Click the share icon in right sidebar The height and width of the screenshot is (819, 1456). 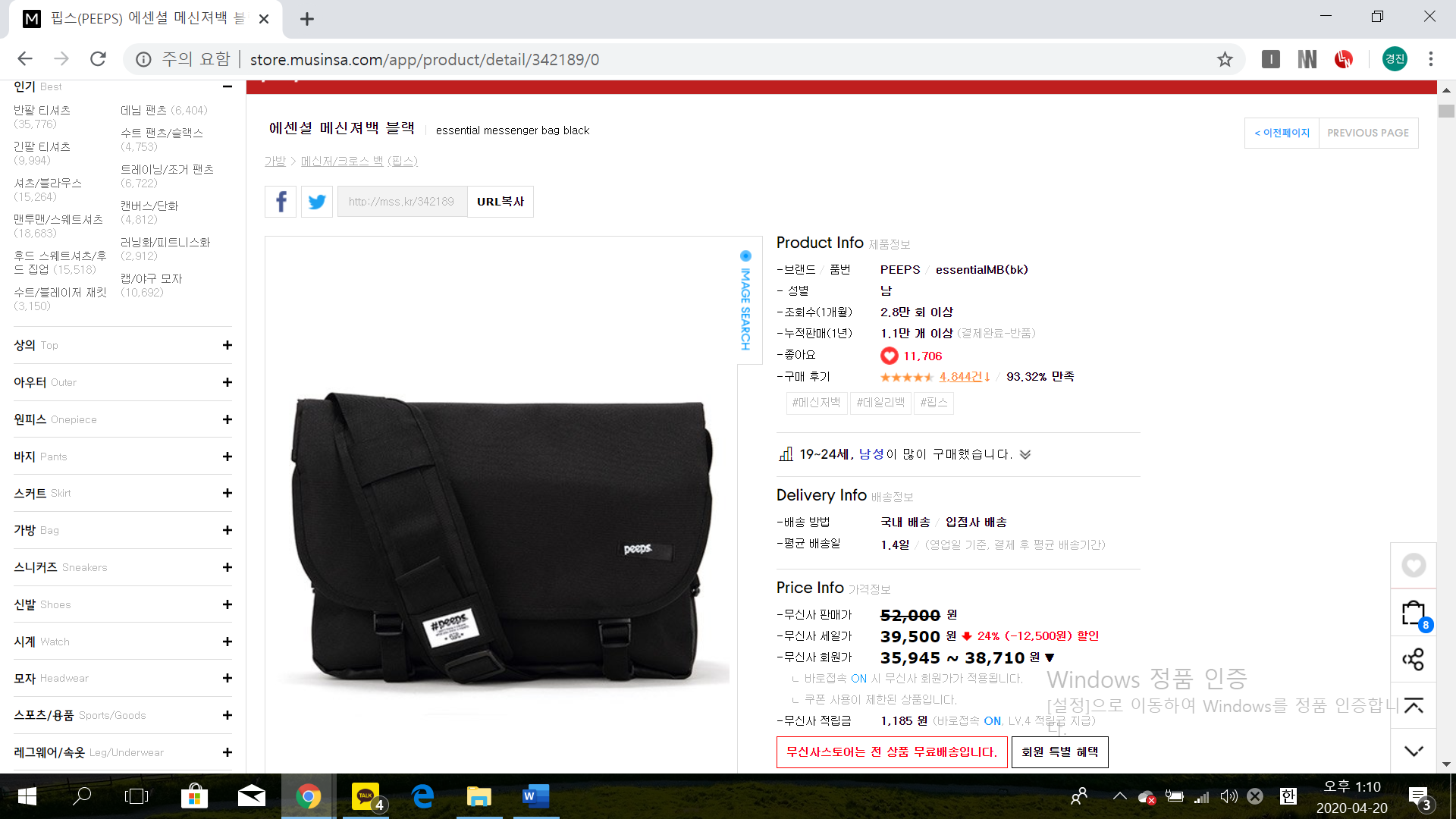(x=1413, y=659)
